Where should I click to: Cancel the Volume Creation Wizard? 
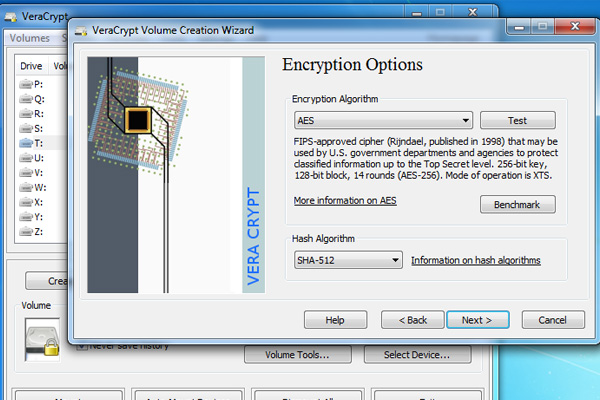(553, 320)
